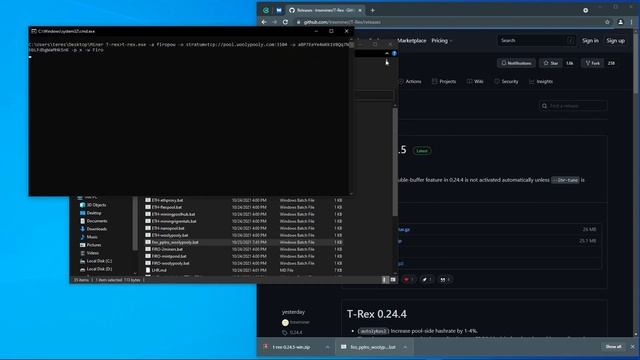Click the 0.24.4 tag icon link
640x360 pixels.
[x=293, y=333]
